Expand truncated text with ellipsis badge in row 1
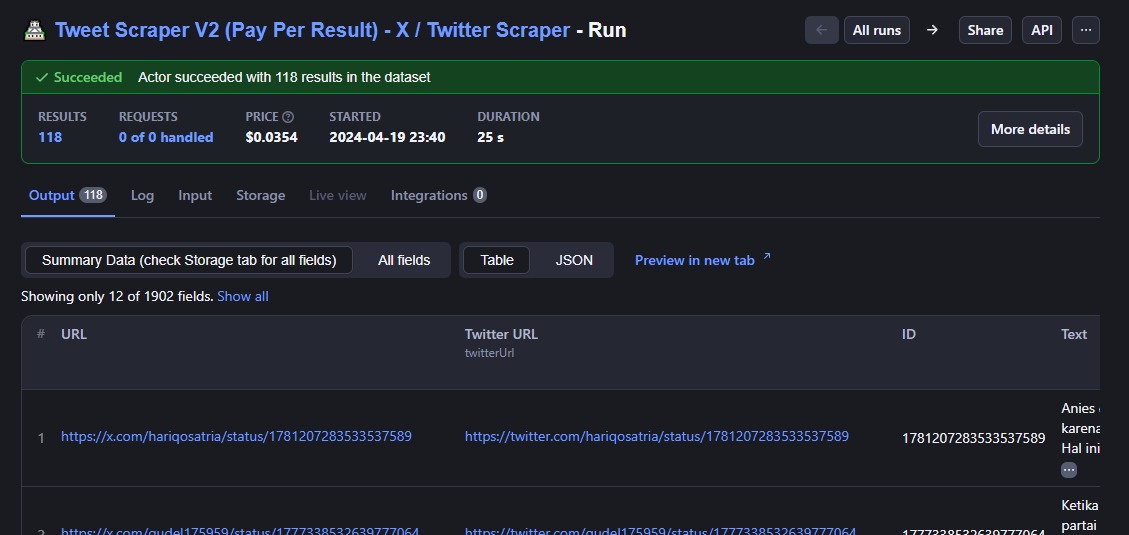 (x=1069, y=470)
